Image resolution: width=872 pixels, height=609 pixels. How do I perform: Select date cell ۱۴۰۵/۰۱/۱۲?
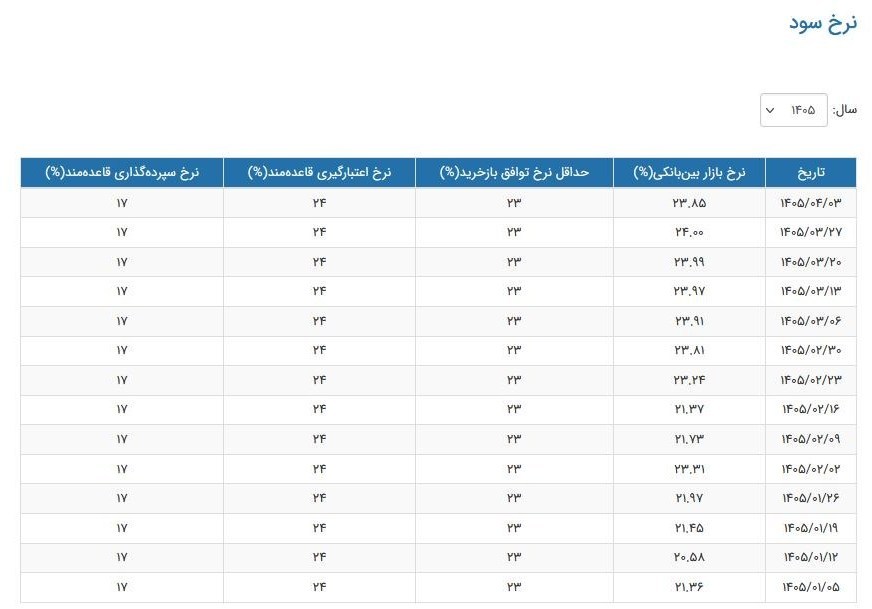[x=810, y=557]
